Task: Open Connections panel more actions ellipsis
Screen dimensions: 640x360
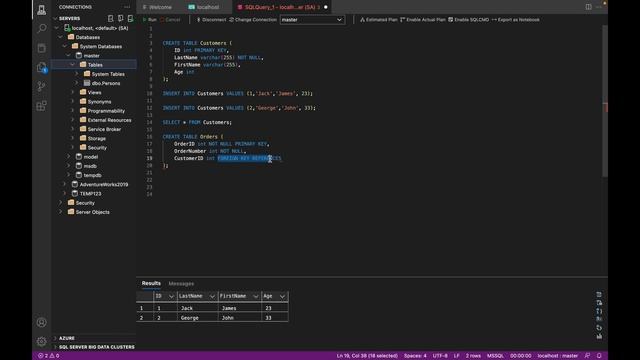Action: 127,7
